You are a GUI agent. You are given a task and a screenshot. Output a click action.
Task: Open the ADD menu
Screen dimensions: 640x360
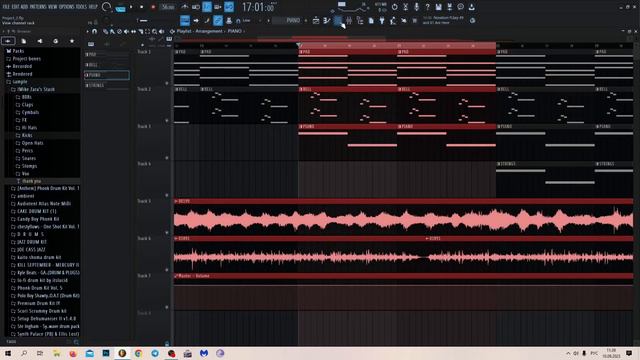click(24, 7)
